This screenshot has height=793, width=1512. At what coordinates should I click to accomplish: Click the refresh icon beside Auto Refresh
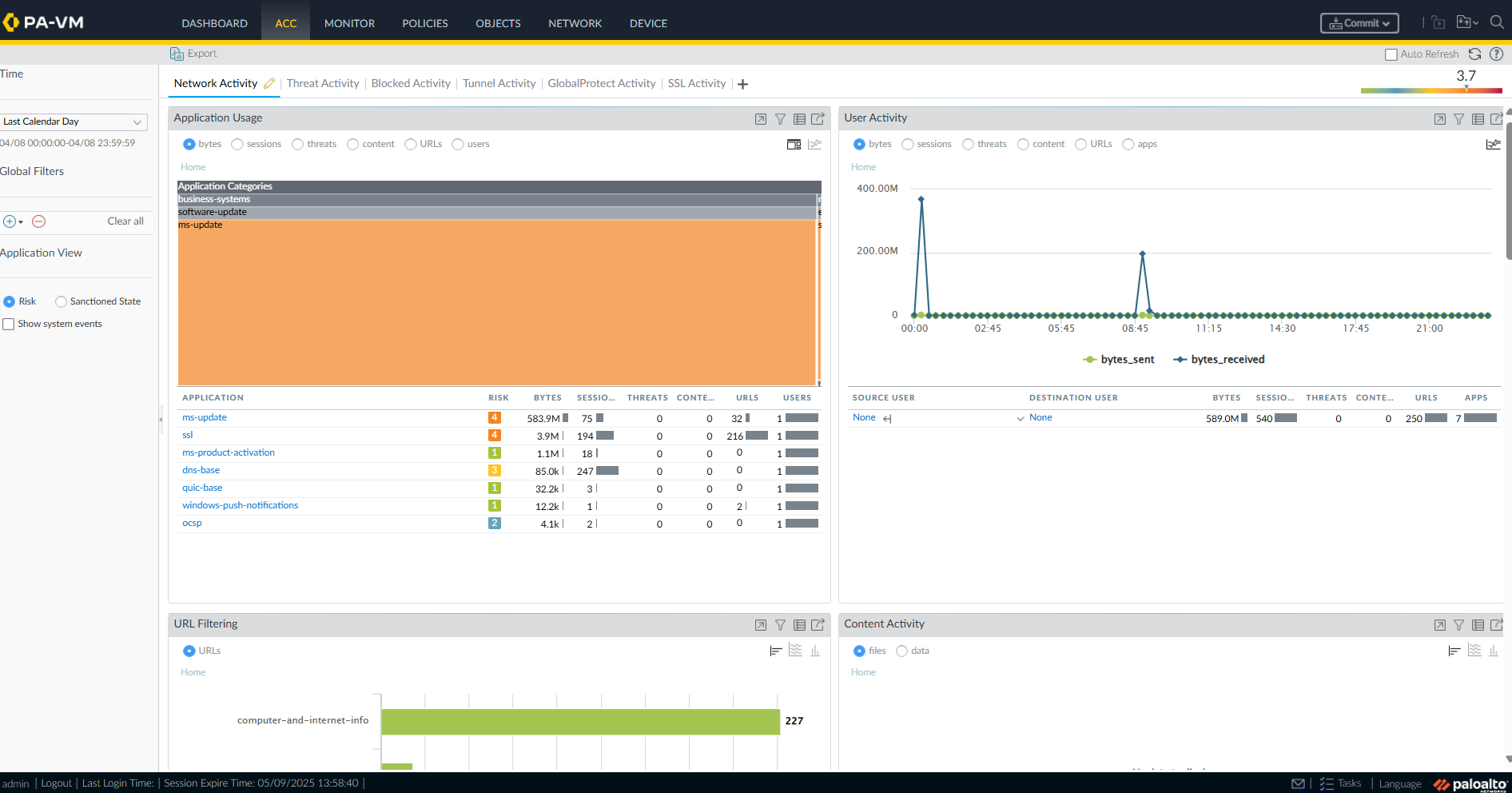1474,54
